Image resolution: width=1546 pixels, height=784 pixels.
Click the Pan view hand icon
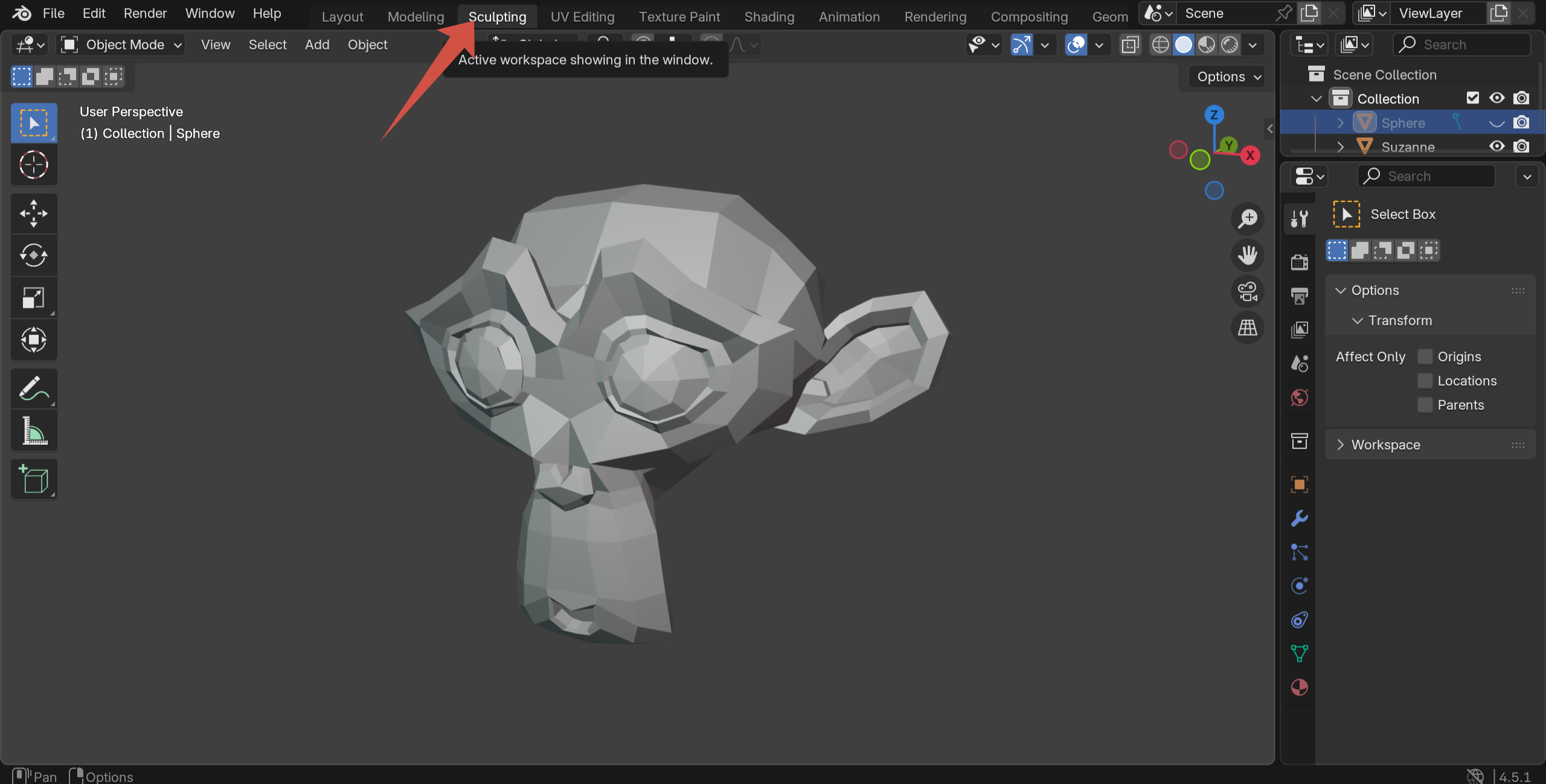tap(1248, 255)
